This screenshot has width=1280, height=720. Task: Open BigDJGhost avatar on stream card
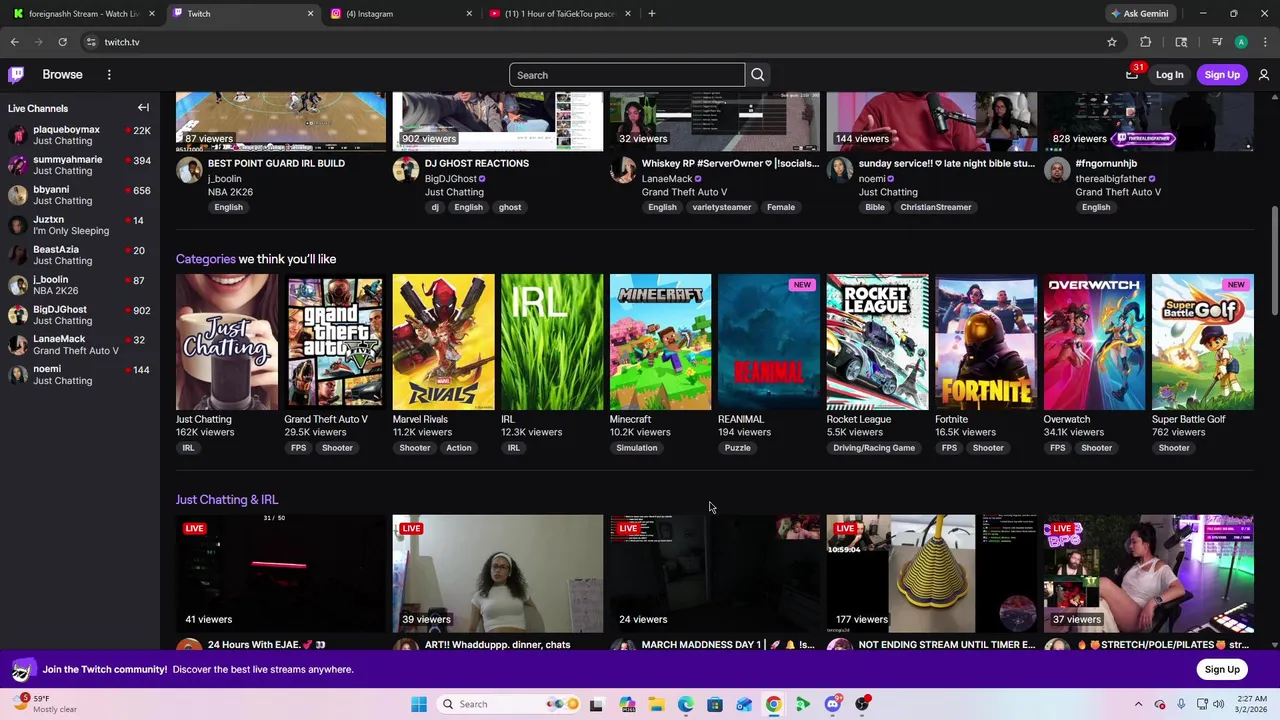[406, 170]
